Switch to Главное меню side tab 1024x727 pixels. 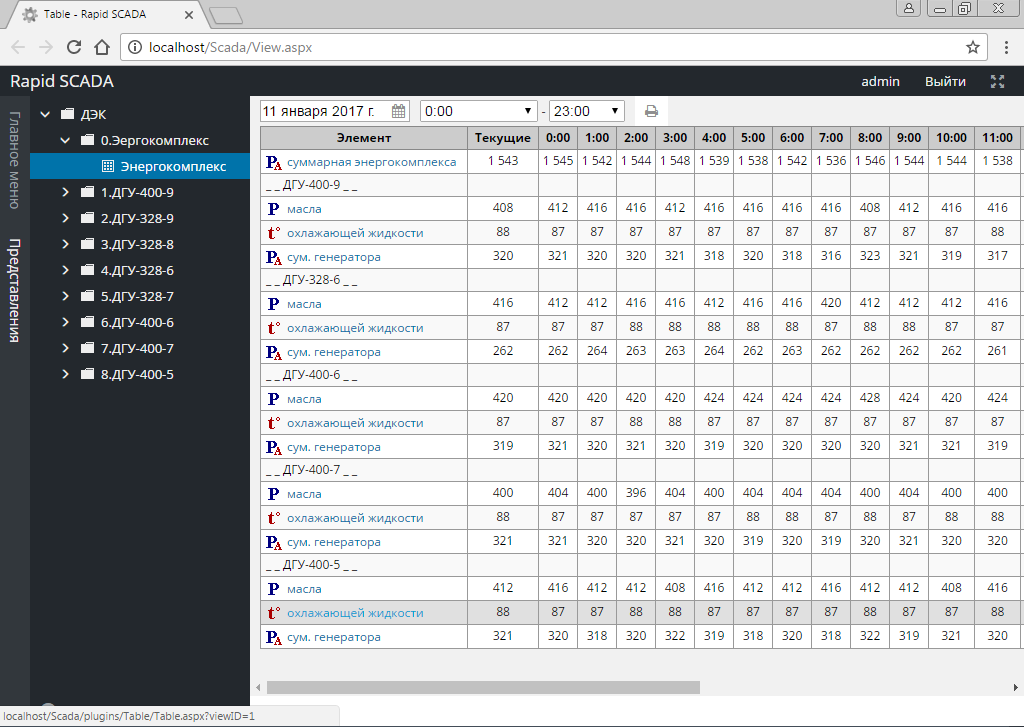[x=14, y=160]
